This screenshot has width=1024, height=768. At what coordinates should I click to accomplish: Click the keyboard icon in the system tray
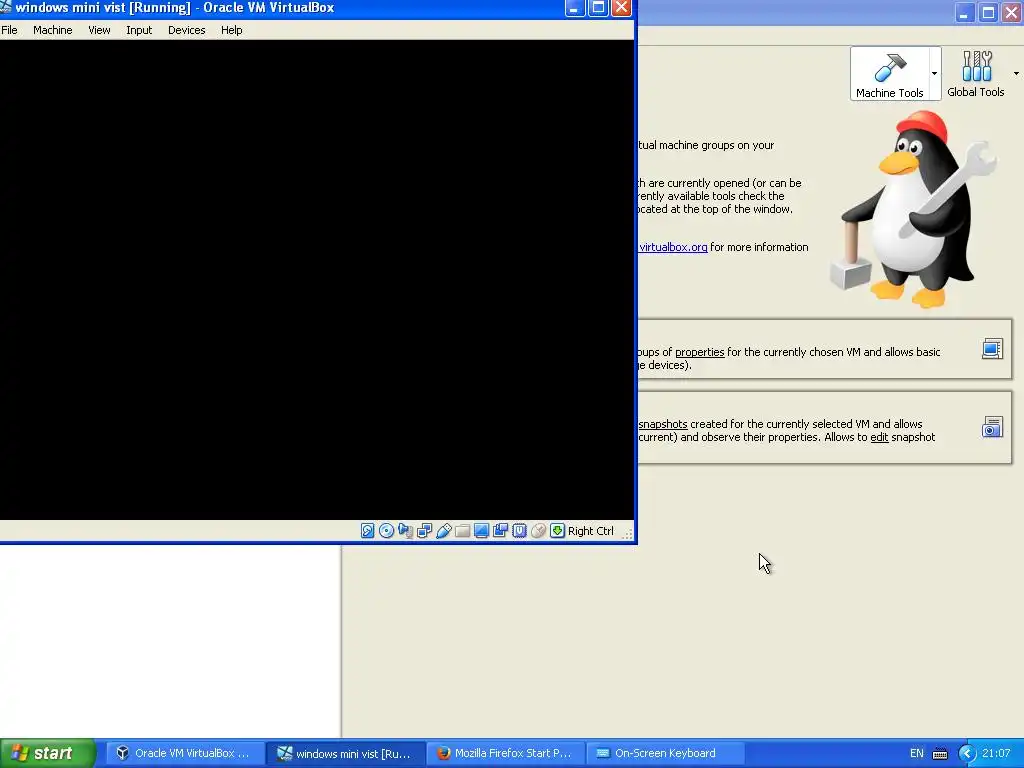[940, 754]
